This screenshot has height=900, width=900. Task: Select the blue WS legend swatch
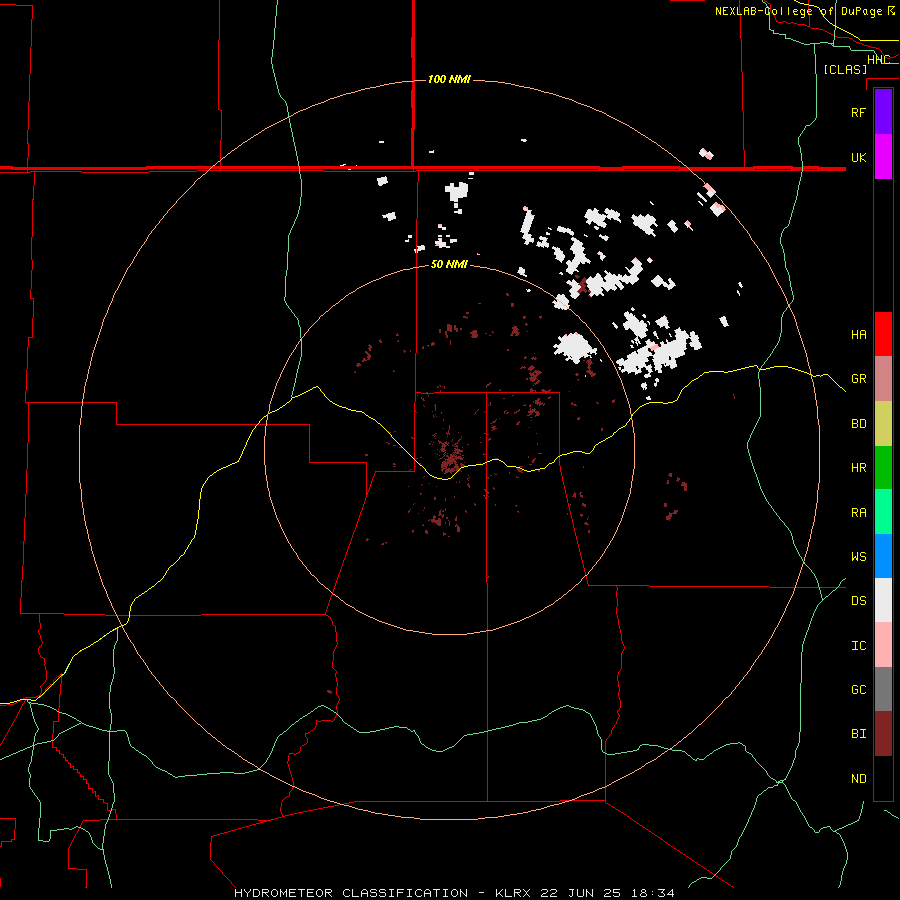tap(883, 556)
